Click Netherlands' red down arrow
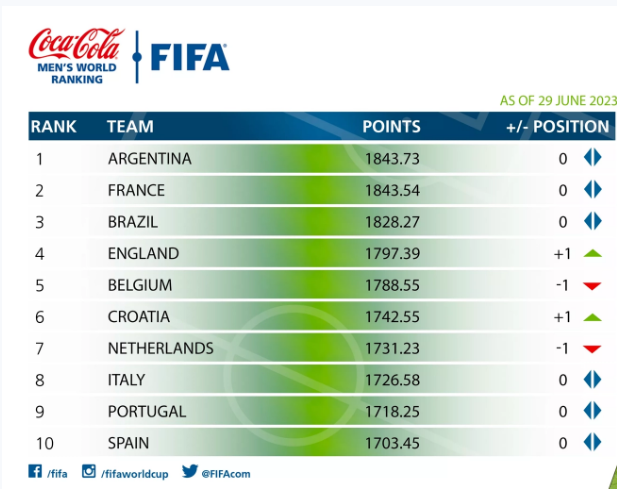 click(x=592, y=349)
